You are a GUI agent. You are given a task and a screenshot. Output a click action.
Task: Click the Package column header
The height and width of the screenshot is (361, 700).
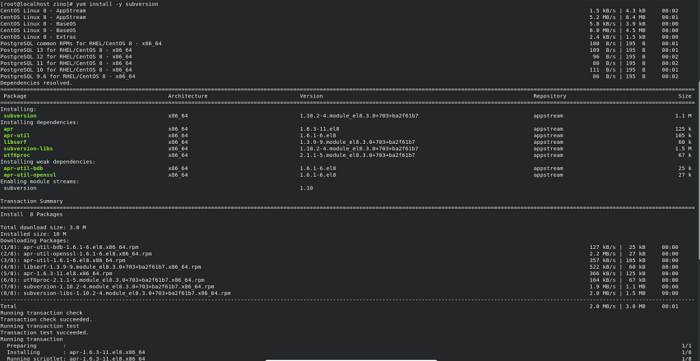(15, 96)
